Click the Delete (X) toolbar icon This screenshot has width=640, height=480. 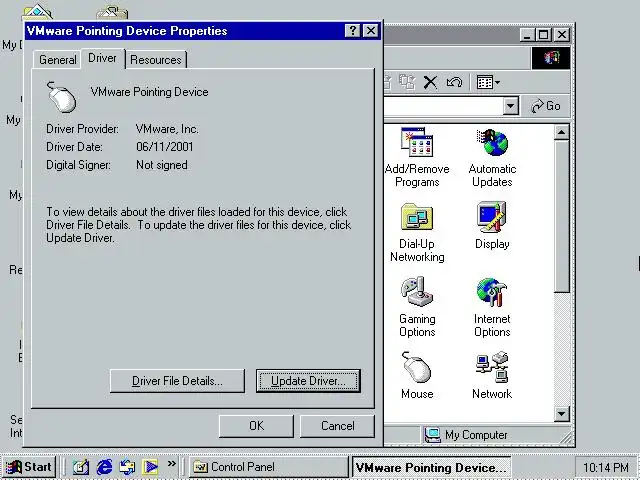pos(430,82)
